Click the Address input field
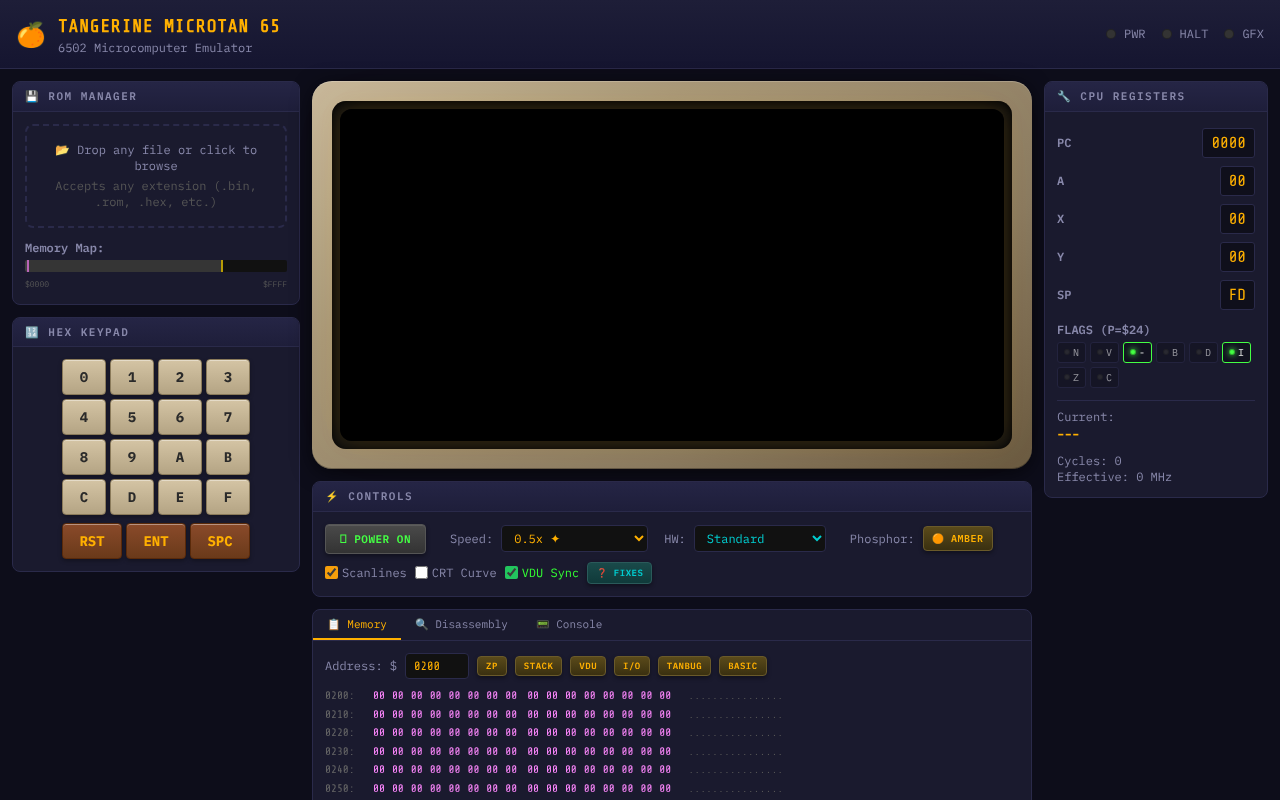 pos(436,665)
